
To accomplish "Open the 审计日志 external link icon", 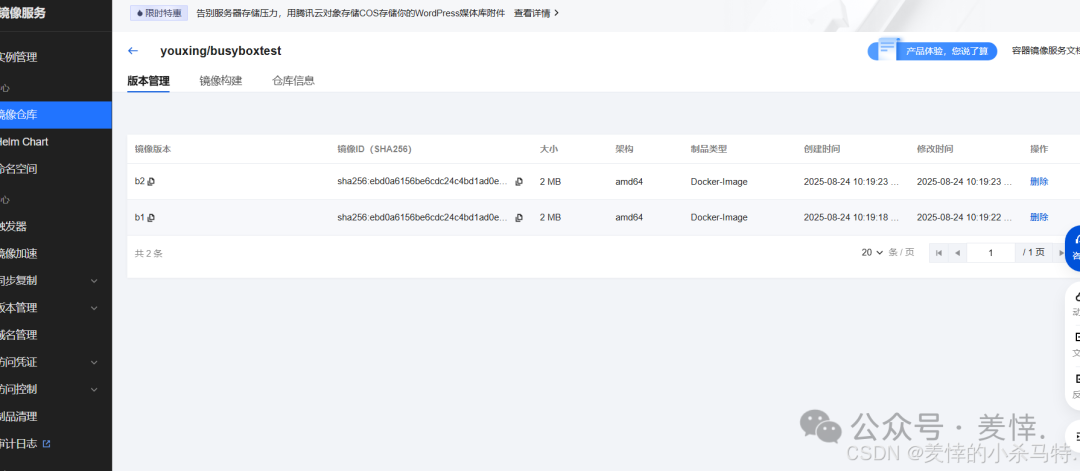I will tap(47, 443).
